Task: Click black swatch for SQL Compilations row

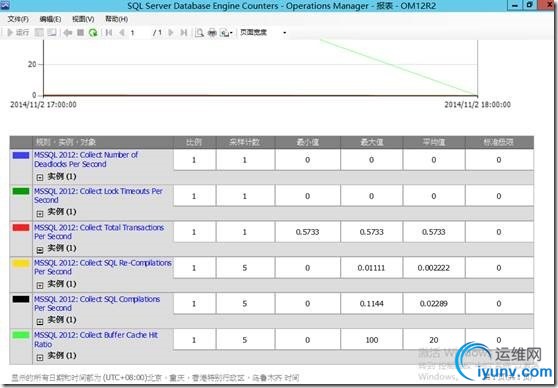Action: pyautogui.click(x=21, y=299)
